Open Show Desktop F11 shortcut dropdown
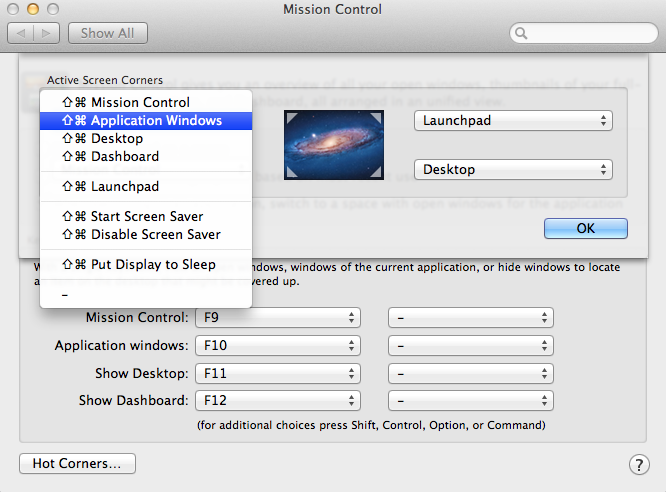Screen dimensions: 666x492 [278, 373]
